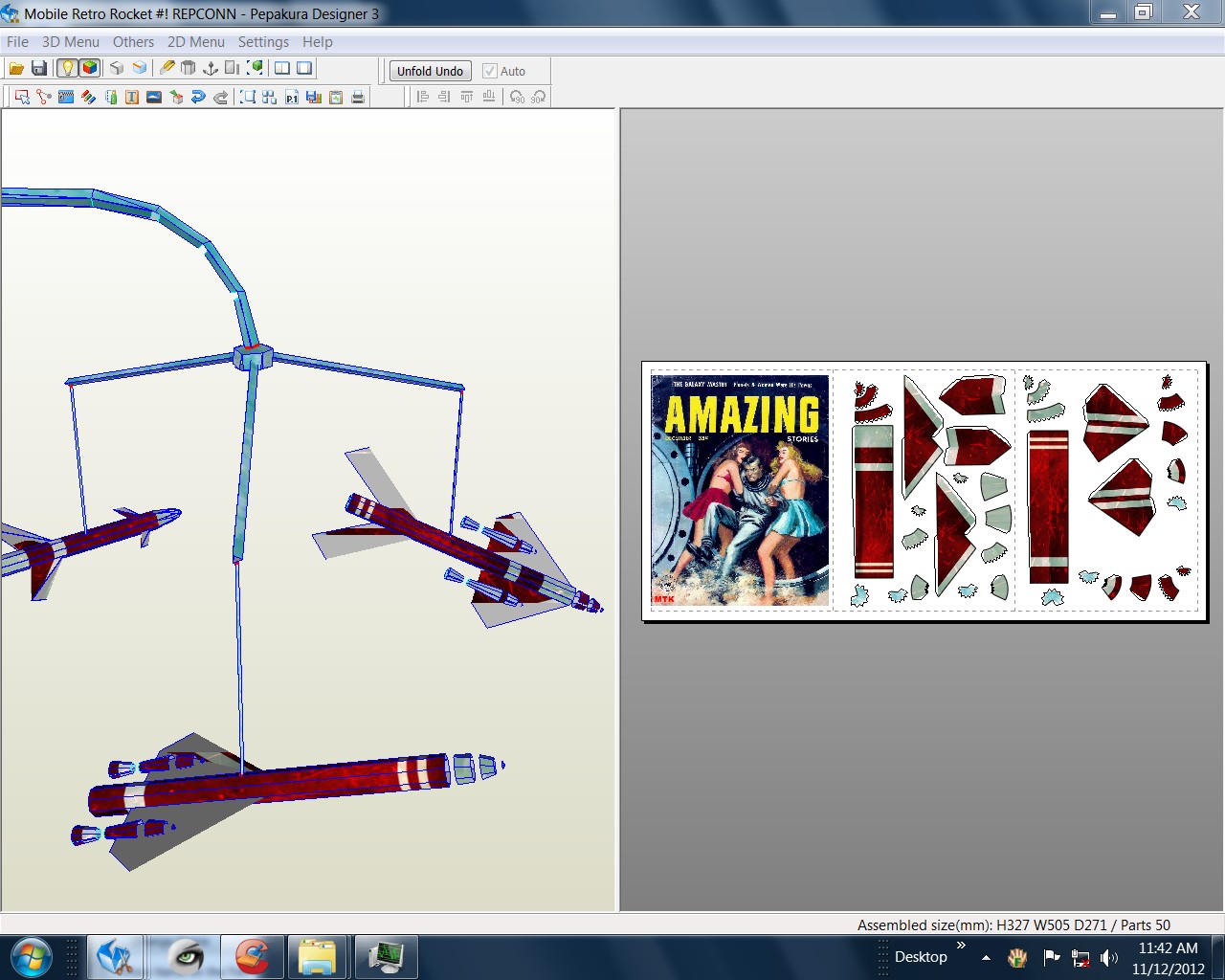Toggle the textured cube view mode
The height and width of the screenshot is (980, 1225).
89,68
